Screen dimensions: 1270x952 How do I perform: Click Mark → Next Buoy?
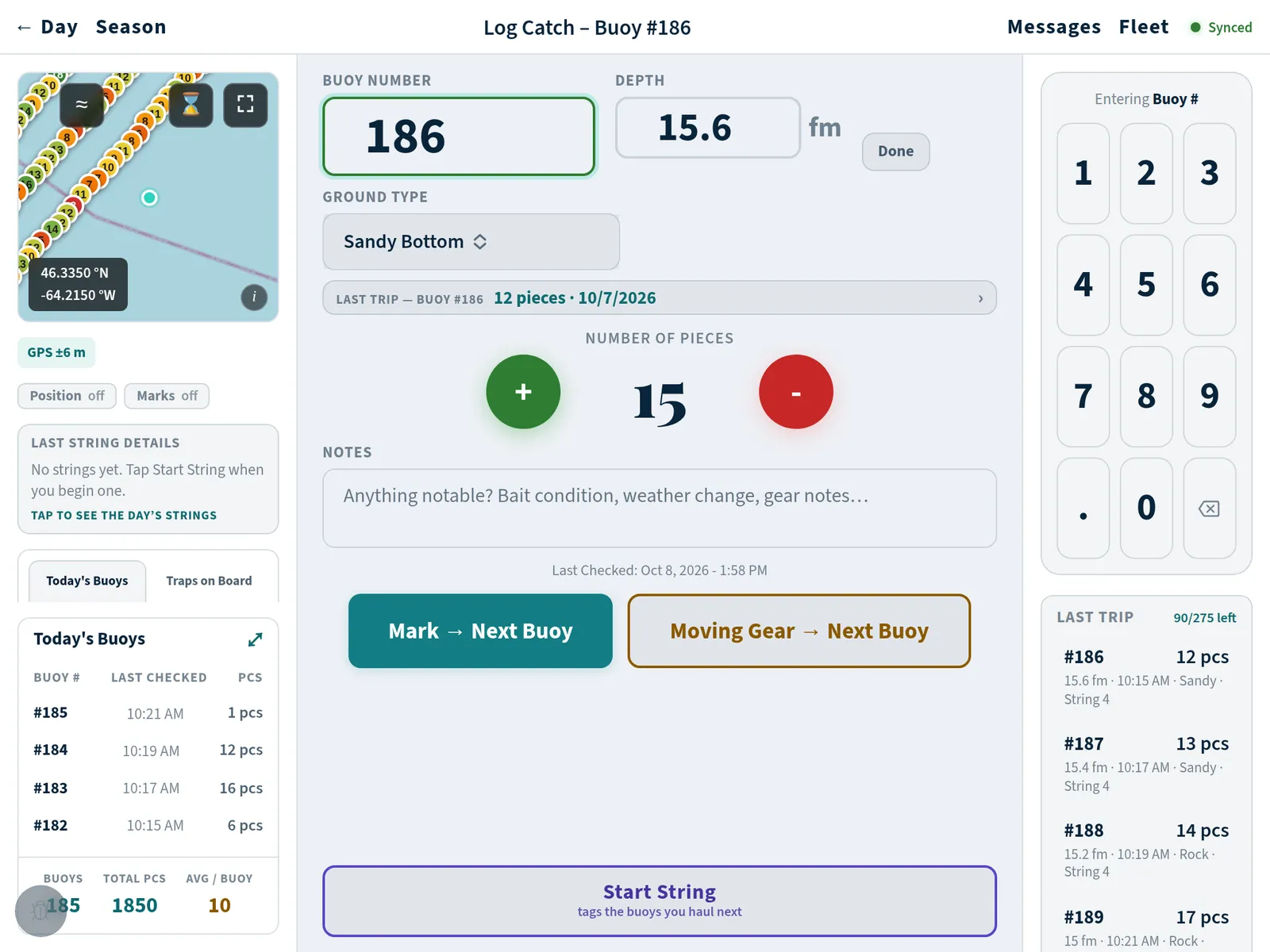pyautogui.click(x=480, y=631)
